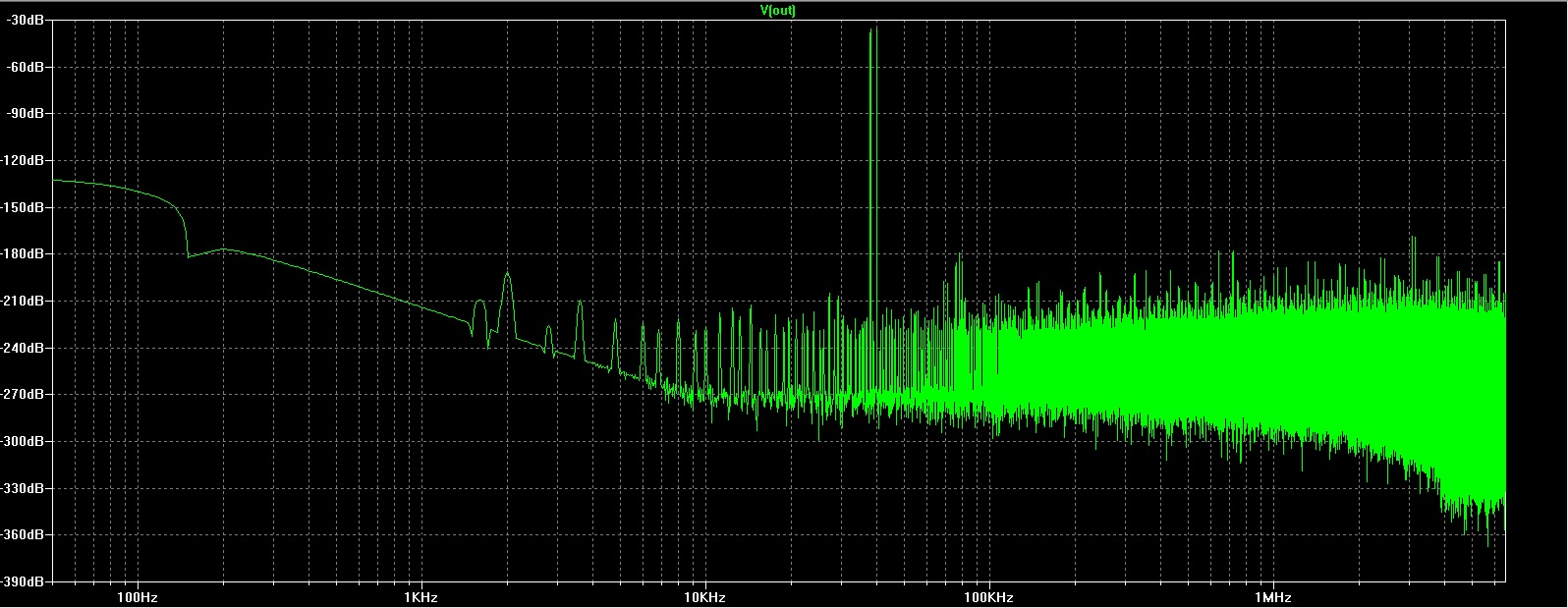Click the -60dB axis label
This screenshot has width=1568, height=608.
pos(25,68)
